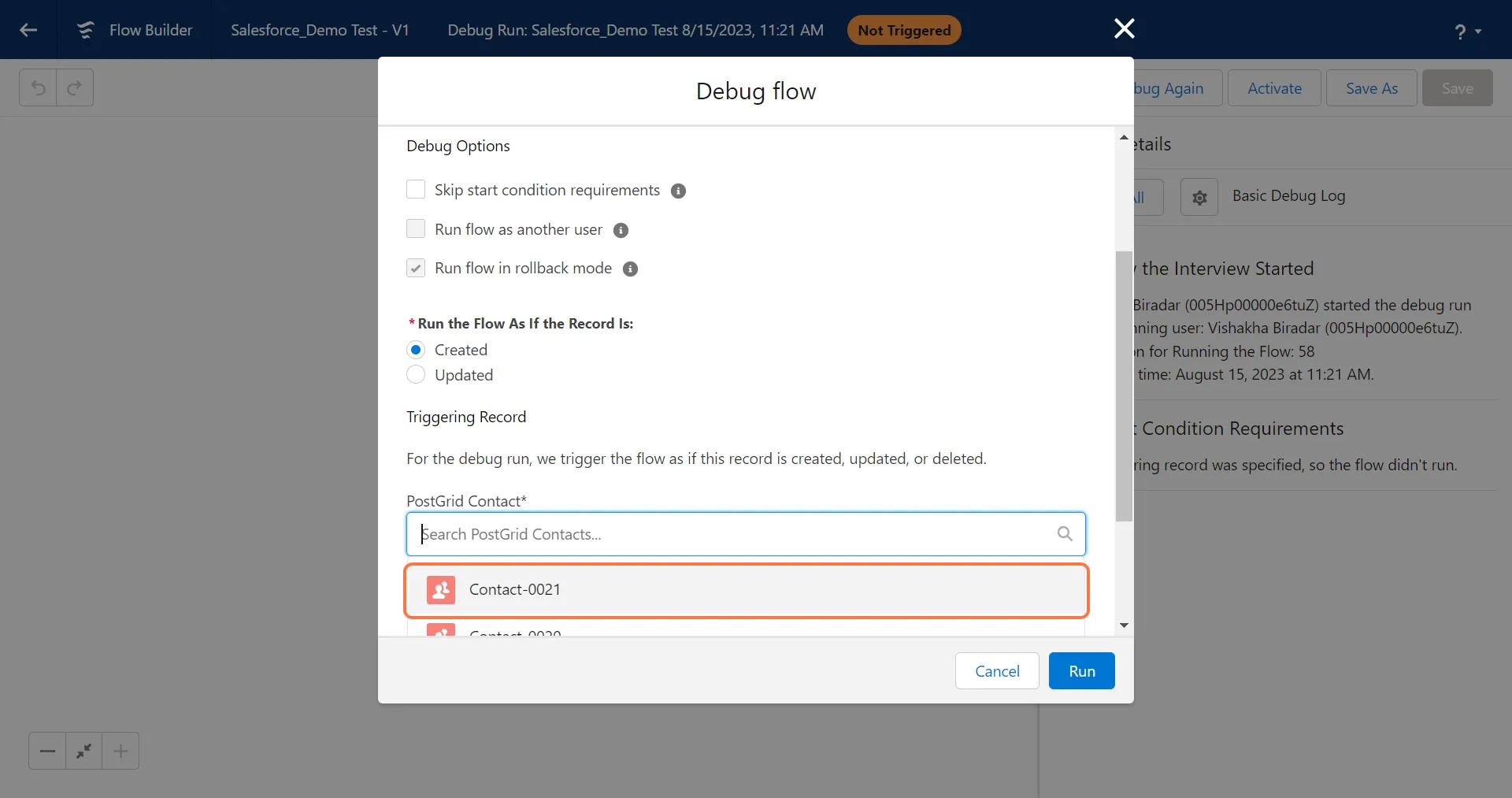Viewport: 1512px width, 798px height.
Task: Click the zoom out minus button
Action: pos(47,751)
